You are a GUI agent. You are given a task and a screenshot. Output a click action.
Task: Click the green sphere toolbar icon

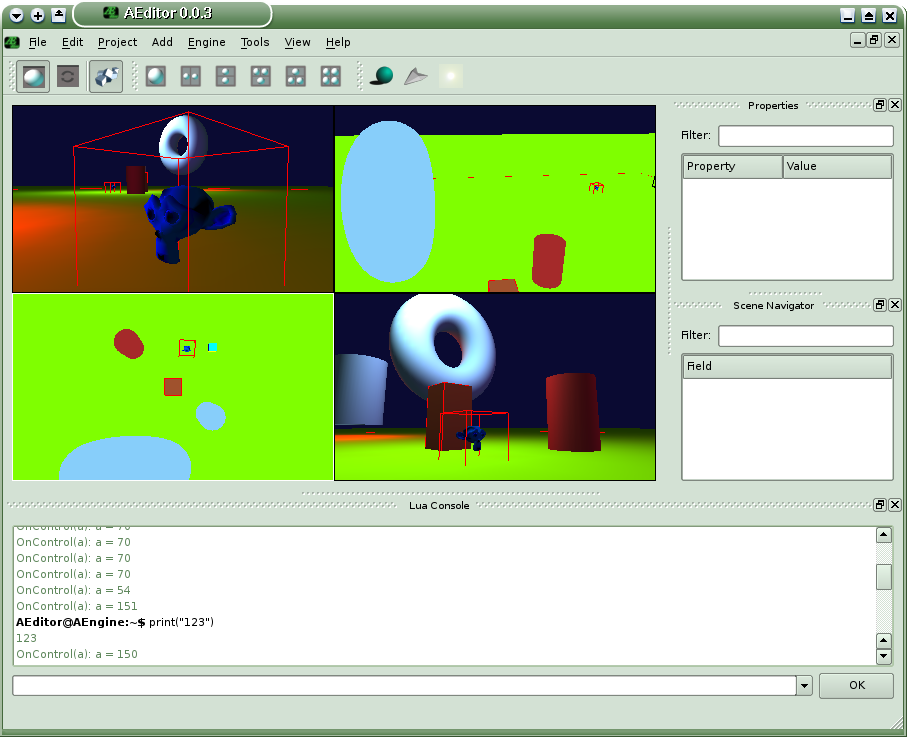point(381,76)
